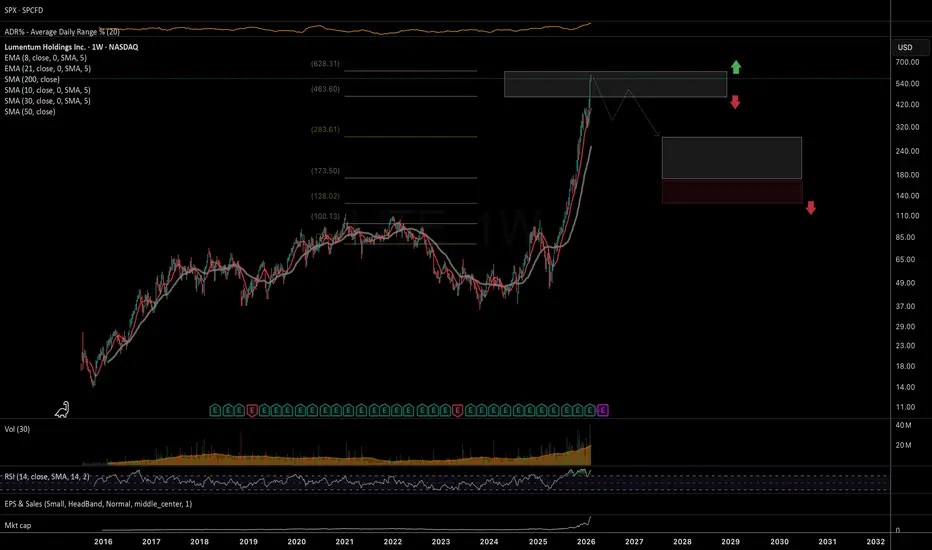Click 2030 on the time axis
Image resolution: width=932 pixels, height=550 pixels.
pos(779,541)
